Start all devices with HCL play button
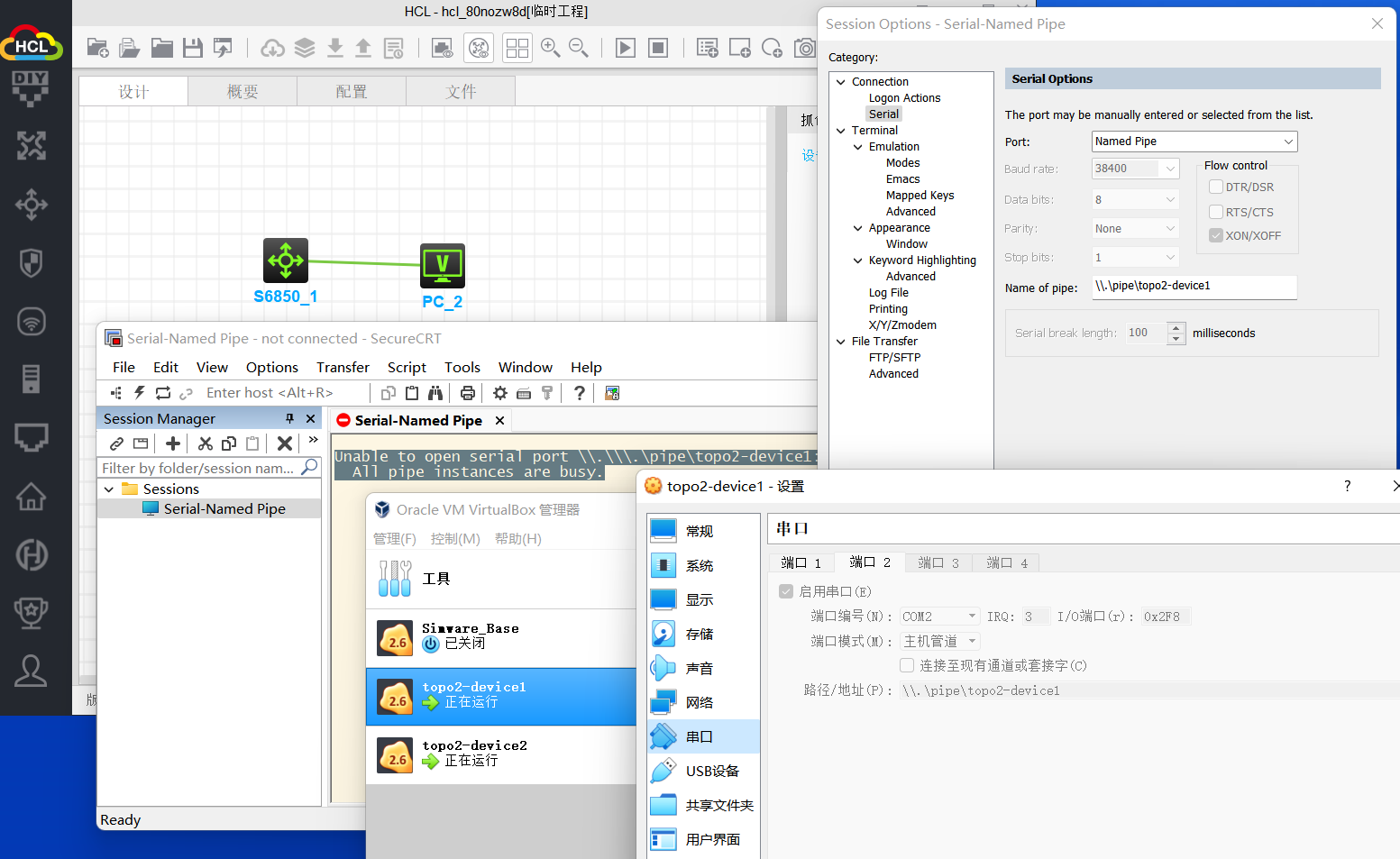Image resolution: width=1400 pixels, height=859 pixels. tap(626, 48)
